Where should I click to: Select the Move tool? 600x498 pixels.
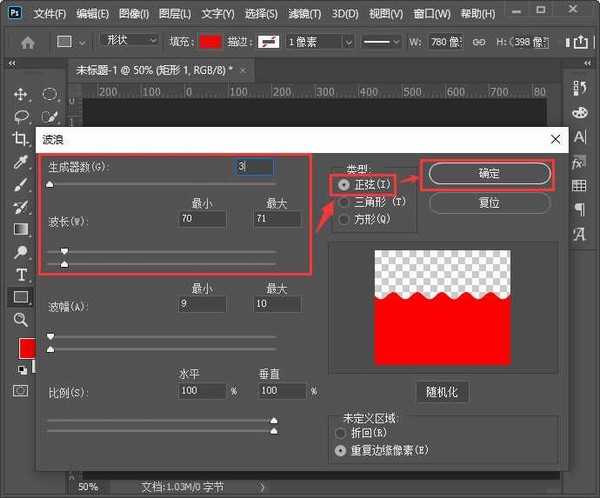pos(20,94)
